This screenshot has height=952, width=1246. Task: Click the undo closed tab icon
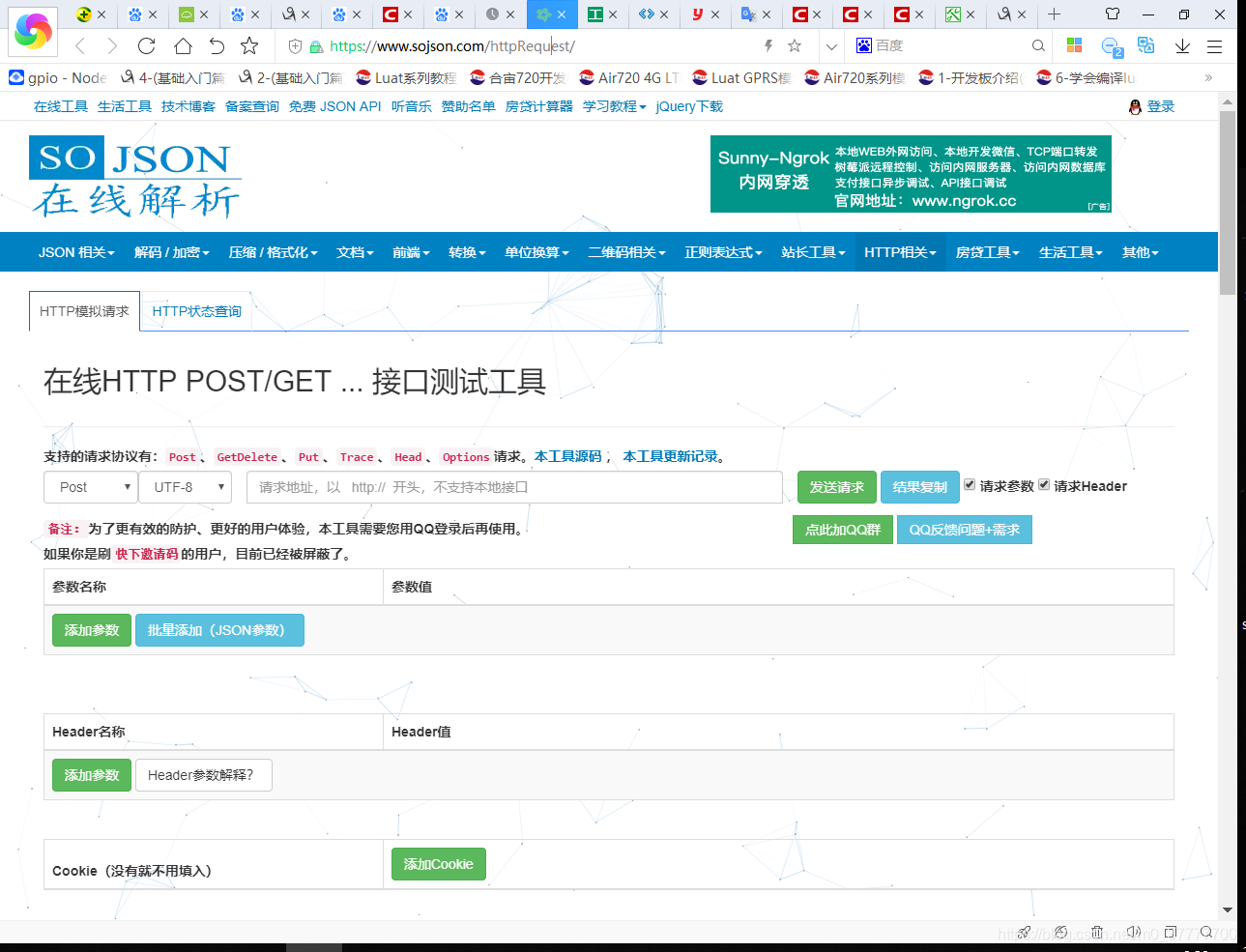[217, 45]
